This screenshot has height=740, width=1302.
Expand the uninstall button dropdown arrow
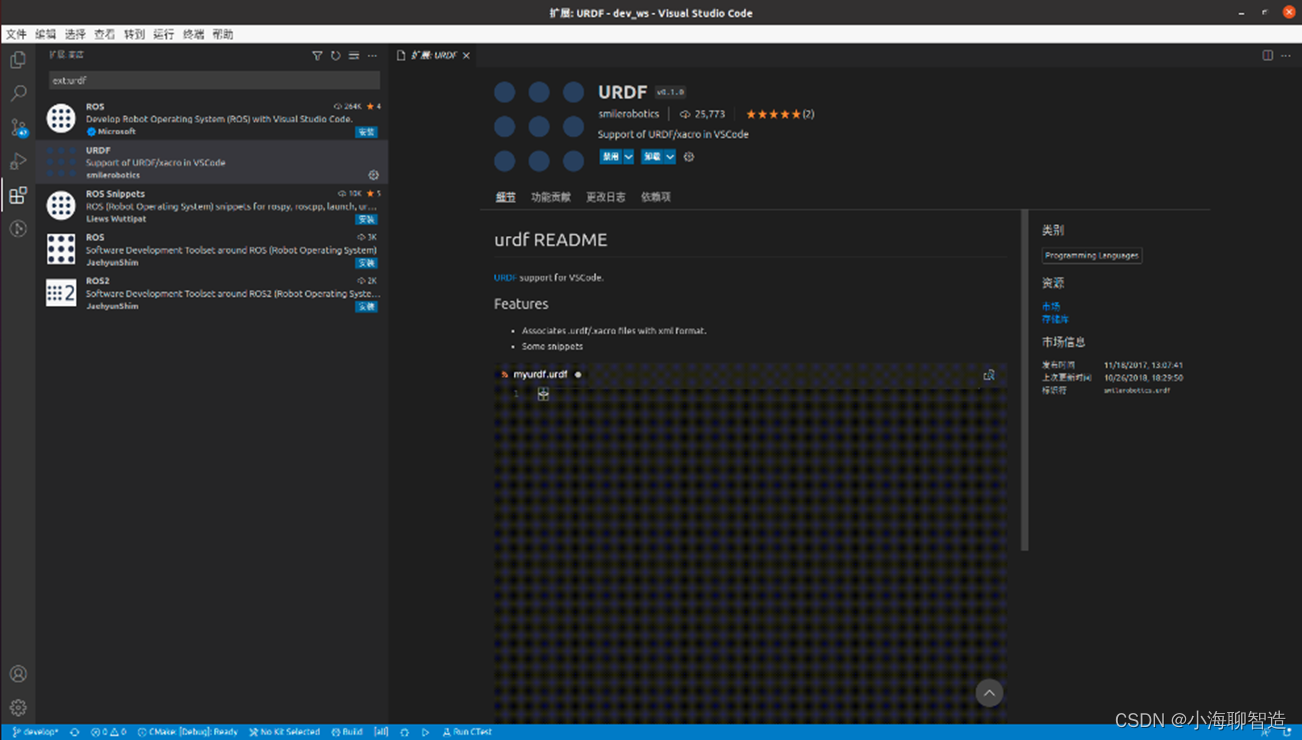[x=670, y=157]
